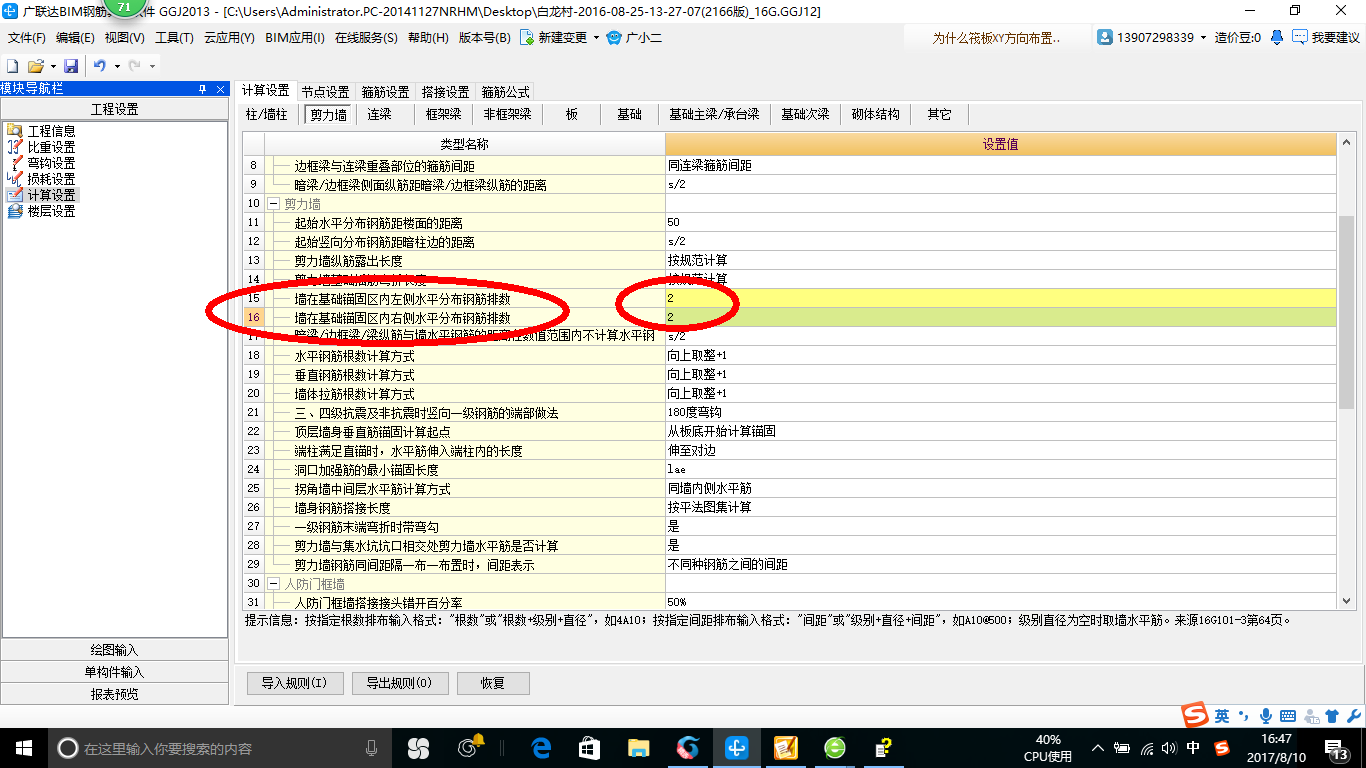Click the 导入规则(I) button
1366x768 pixels.
point(295,684)
